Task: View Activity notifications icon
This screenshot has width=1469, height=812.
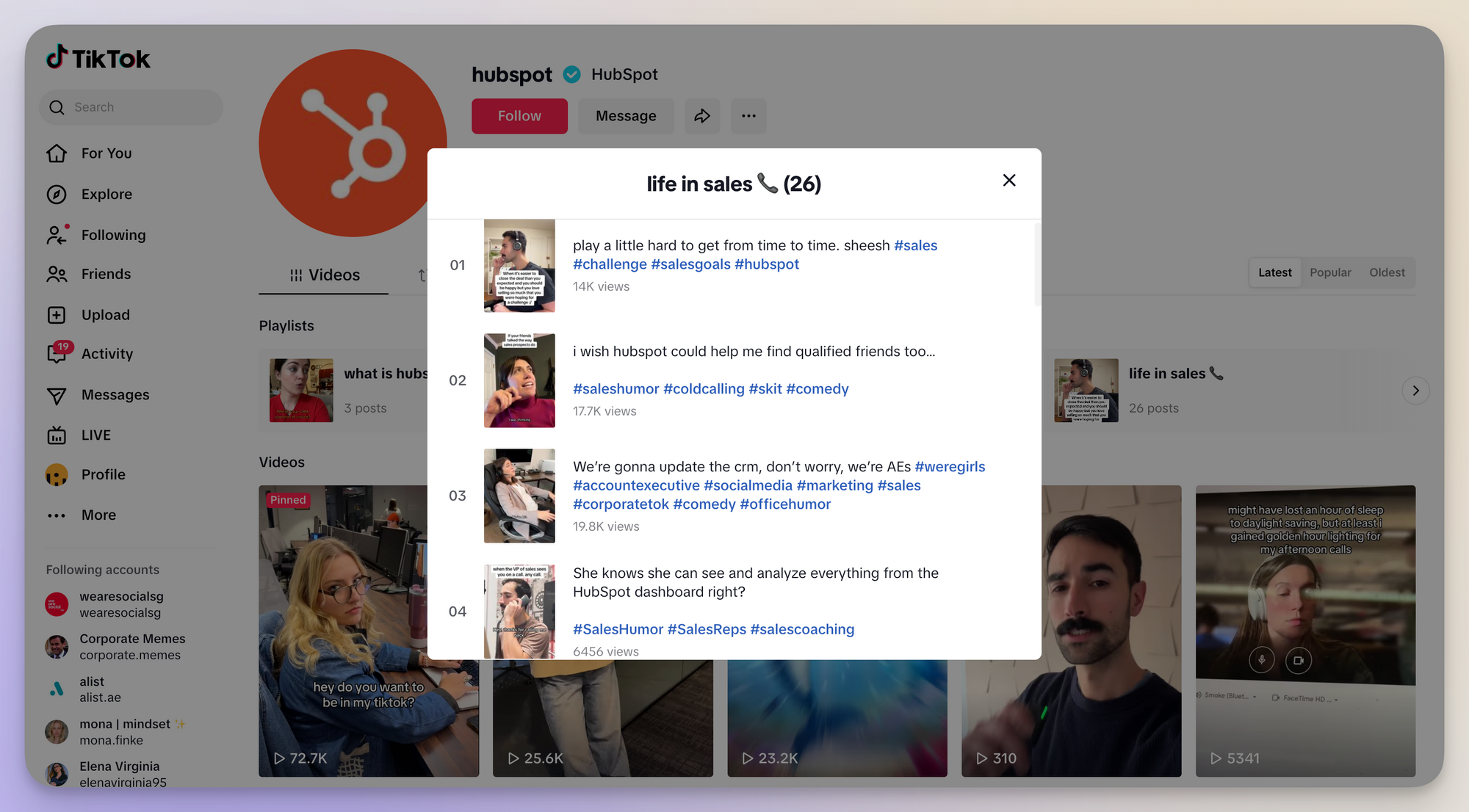Action: click(57, 355)
